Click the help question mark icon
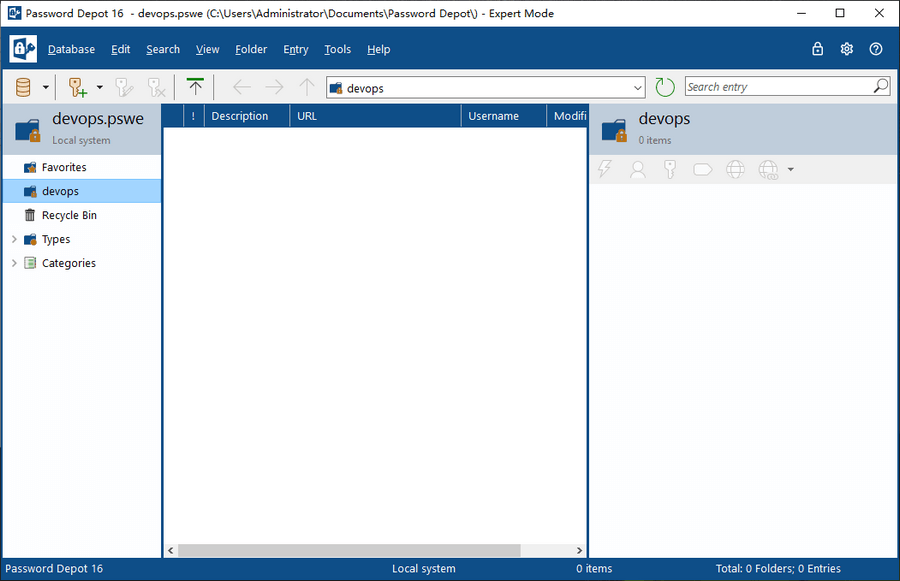900x581 pixels. click(x=876, y=49)
